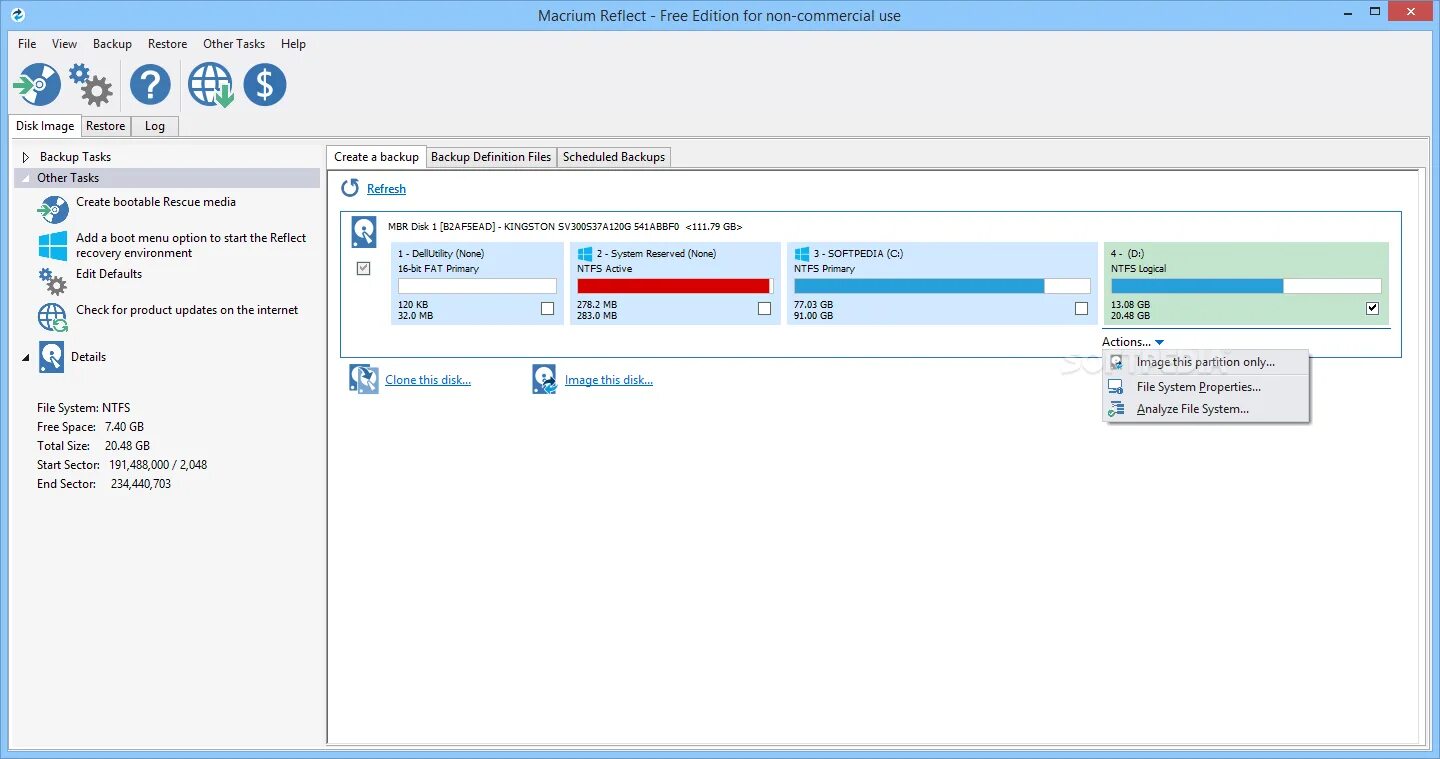1440x759 pixels.
Task: Click the blue help question mark icon
Action: click(150, 85)
